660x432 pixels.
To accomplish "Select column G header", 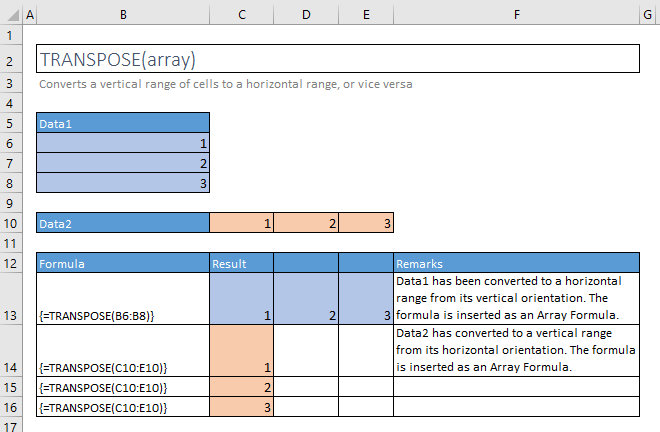I will pos(647,15).
